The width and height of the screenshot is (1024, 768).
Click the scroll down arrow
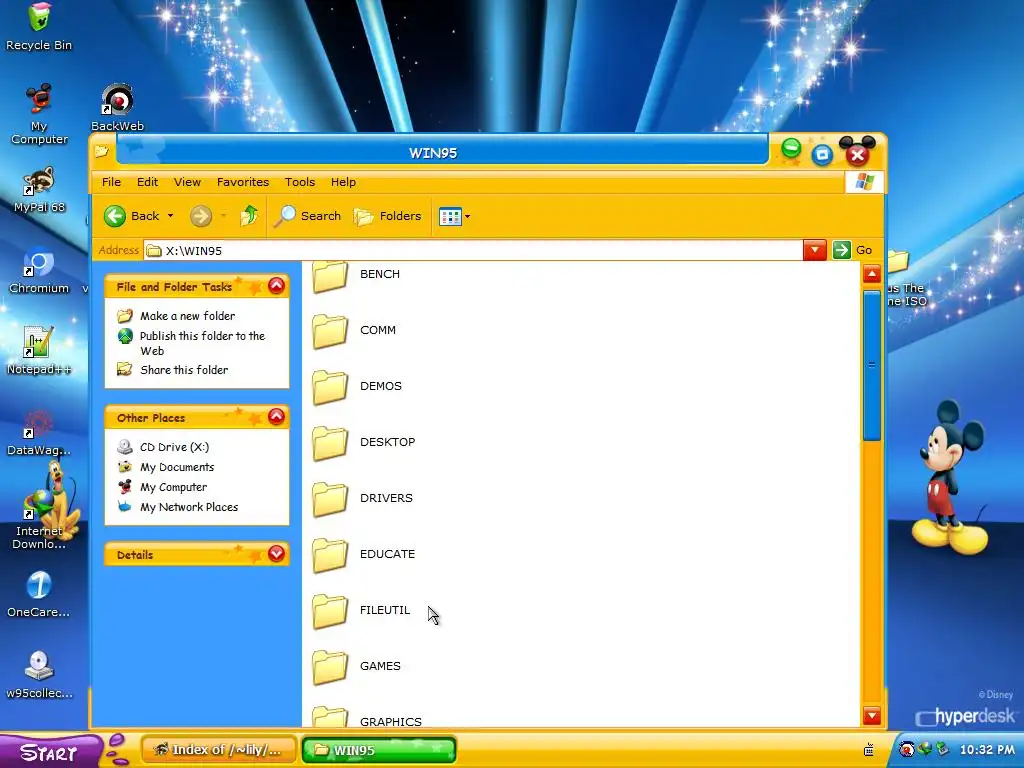[872, 716]
